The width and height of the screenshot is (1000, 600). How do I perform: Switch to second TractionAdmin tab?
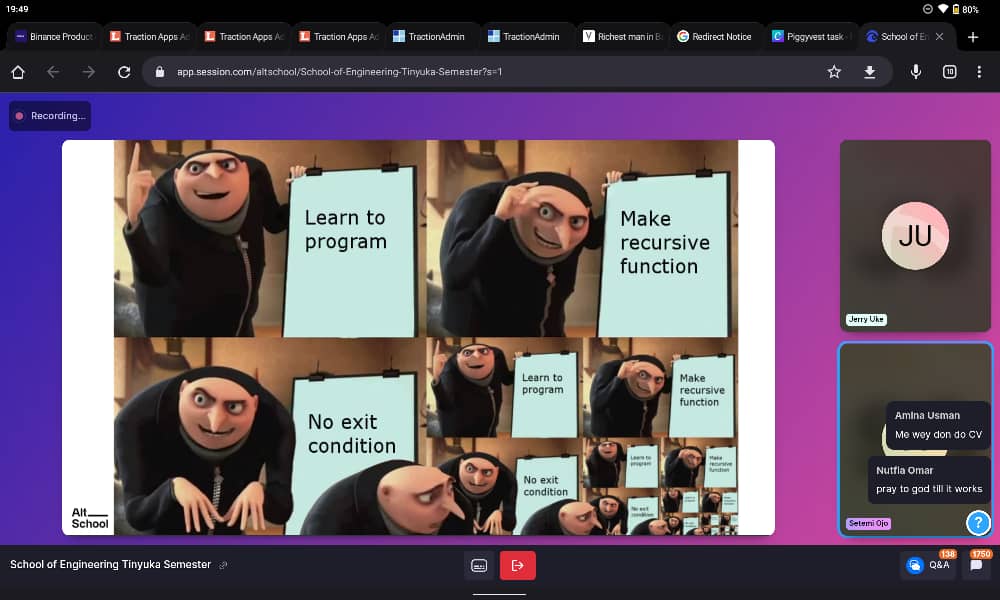coord(528,36)
